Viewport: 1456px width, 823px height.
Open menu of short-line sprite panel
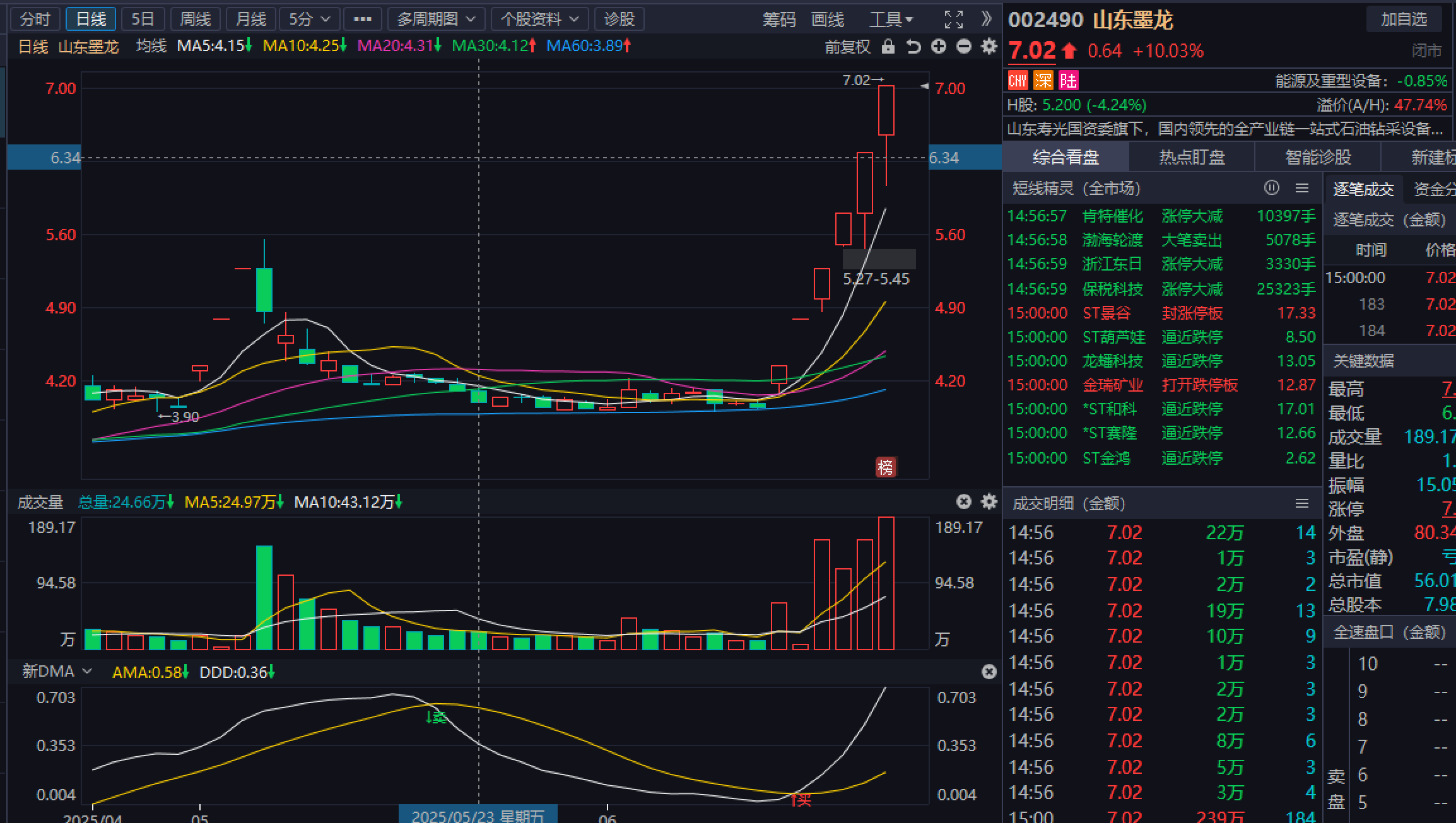(1302, 188)
